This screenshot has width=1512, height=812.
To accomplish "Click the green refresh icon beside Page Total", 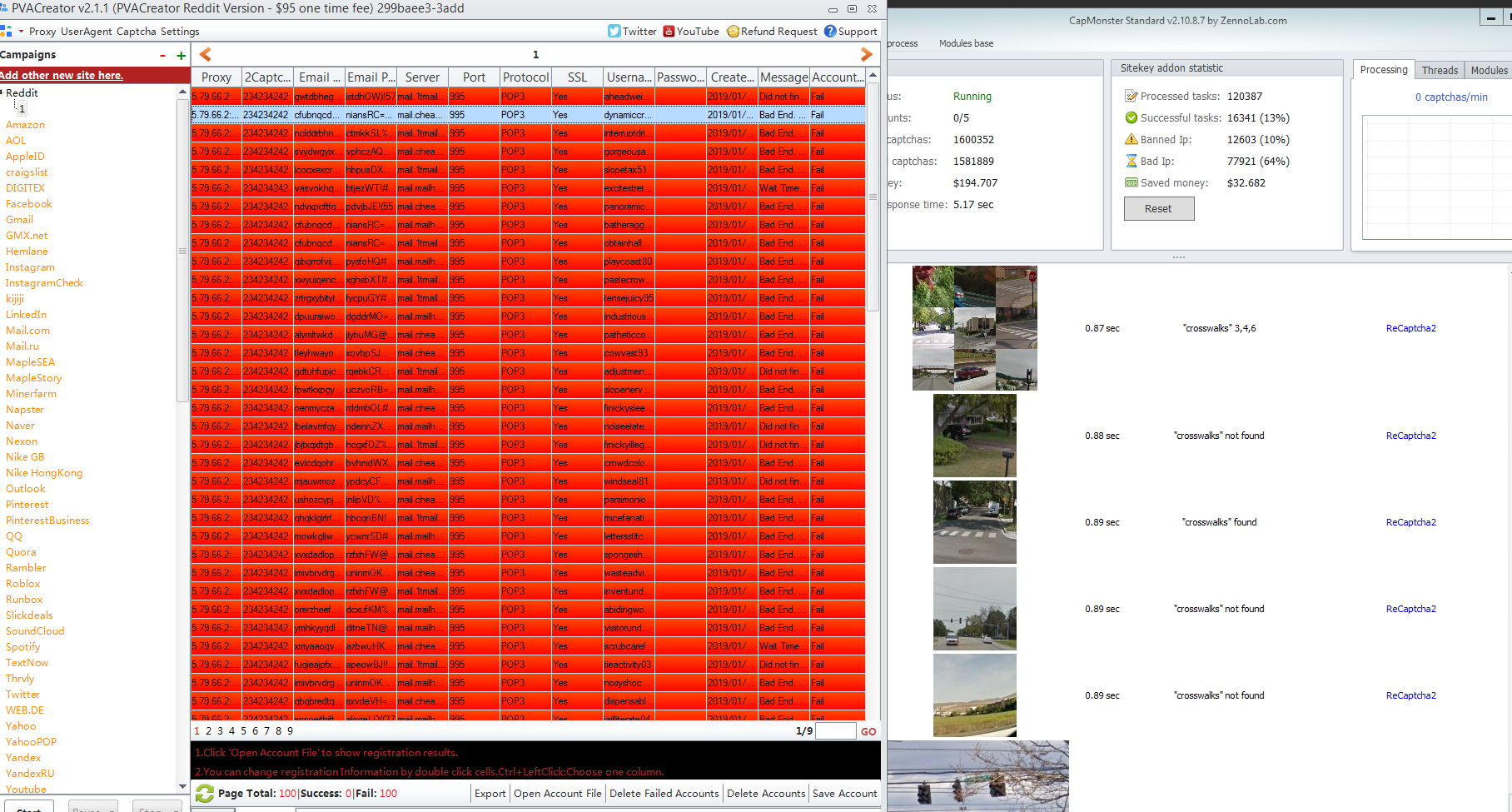I will pos(205,794).
